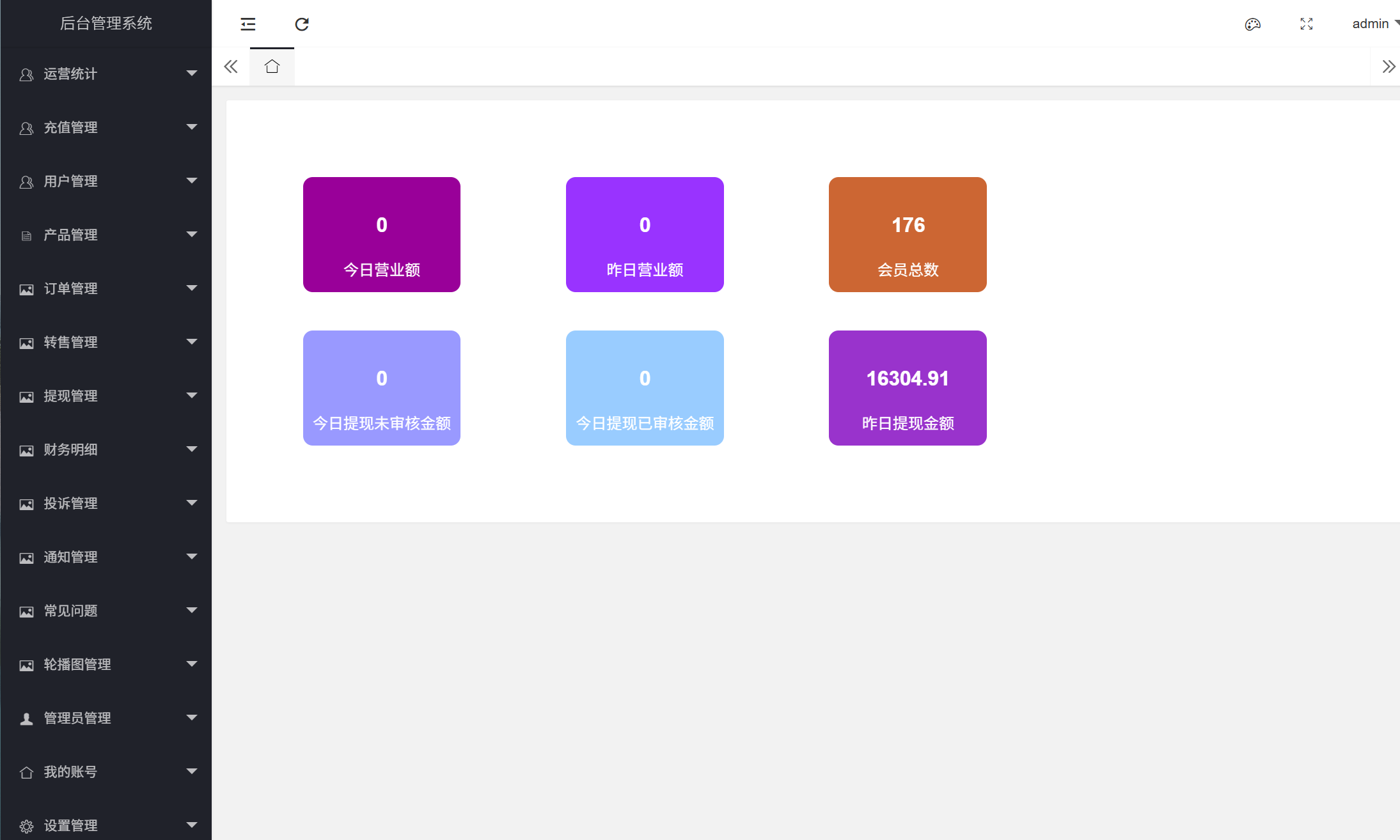Click the 今日营业额 purple card
The image size is (1400, 840).
click(382, 235)
